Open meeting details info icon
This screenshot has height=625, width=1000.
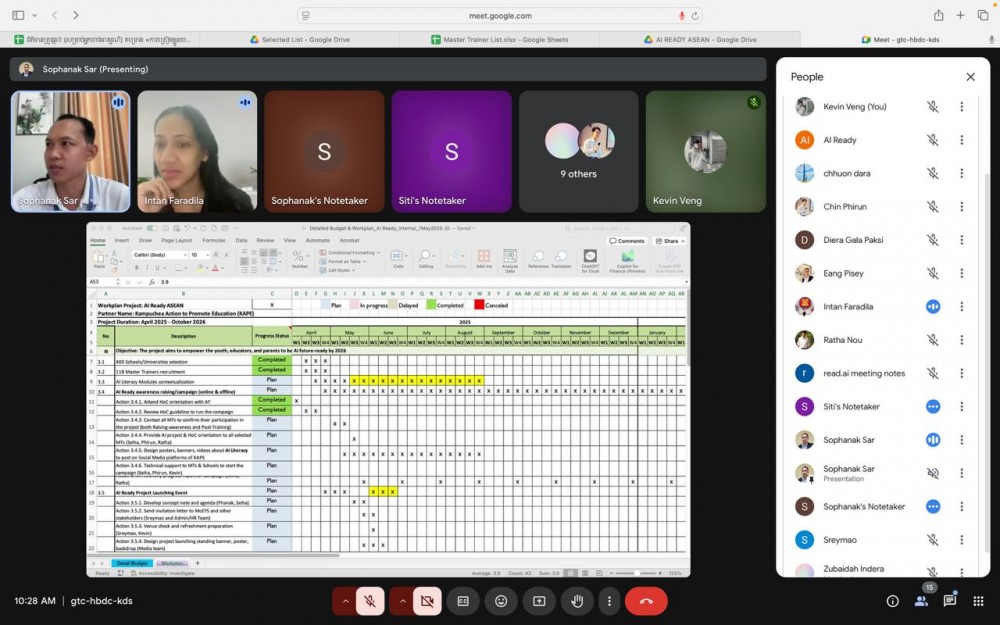tap(892, 601)
